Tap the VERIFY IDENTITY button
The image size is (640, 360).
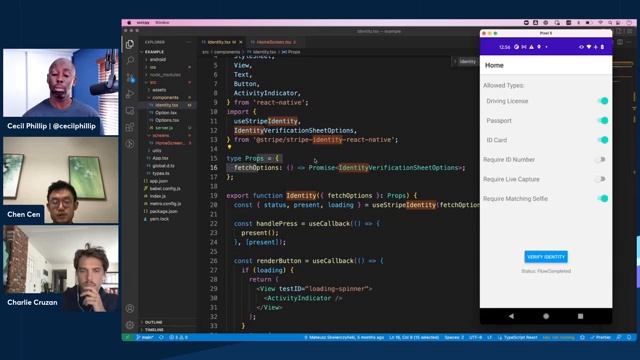point(546,257)
